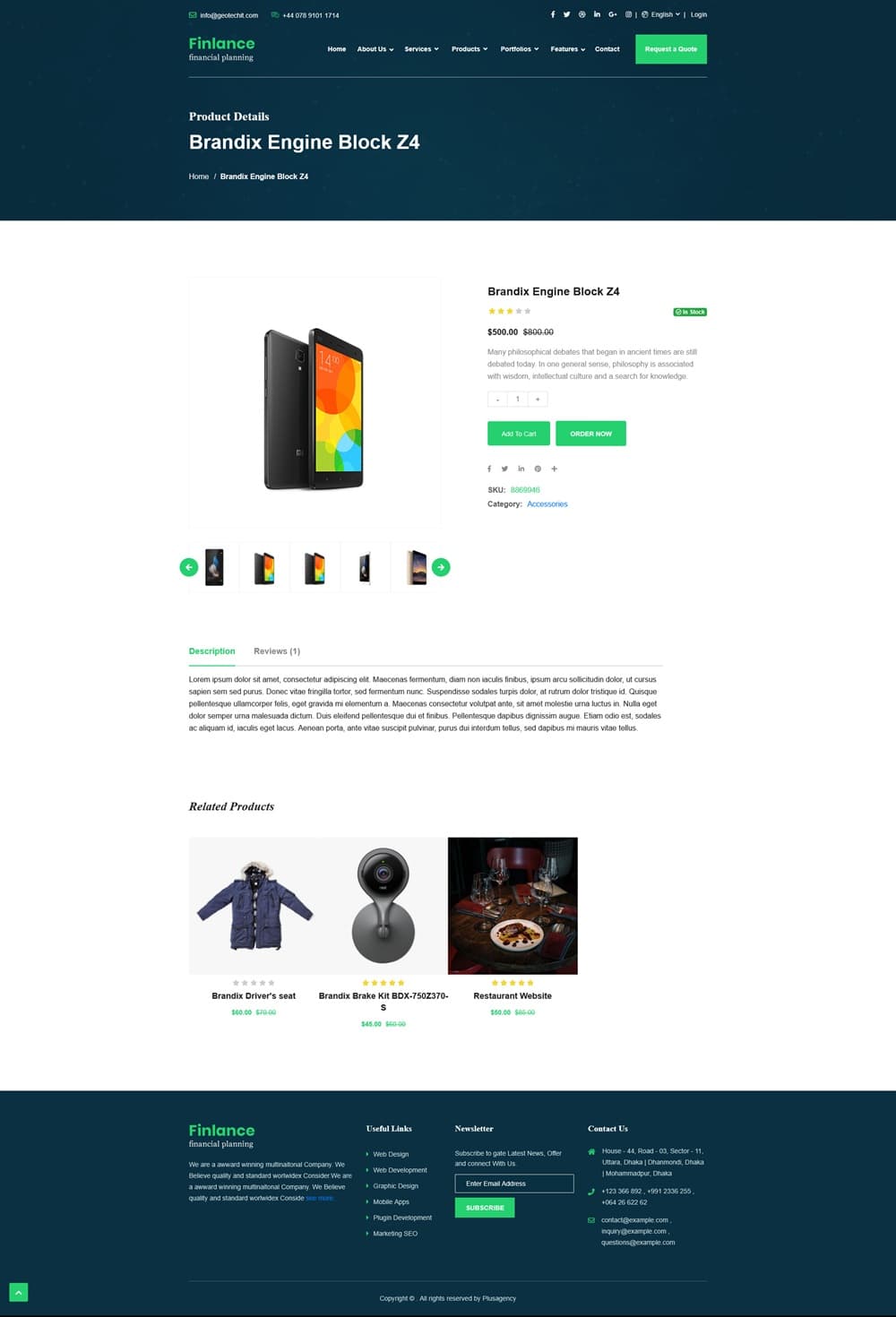Screen dimensions: 896x1317
Task: Click the Add To Cart button
Action: pyautogui.click(x=519, y=434)
